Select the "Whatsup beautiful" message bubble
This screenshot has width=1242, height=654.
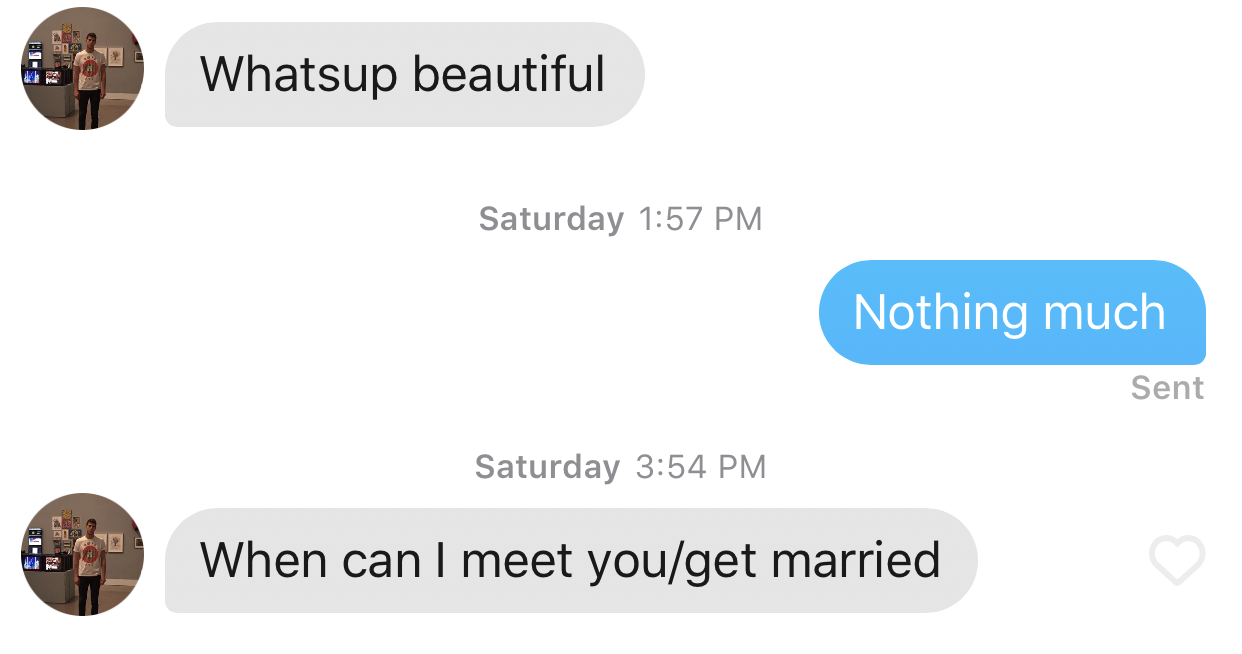(x=404, y=75)
